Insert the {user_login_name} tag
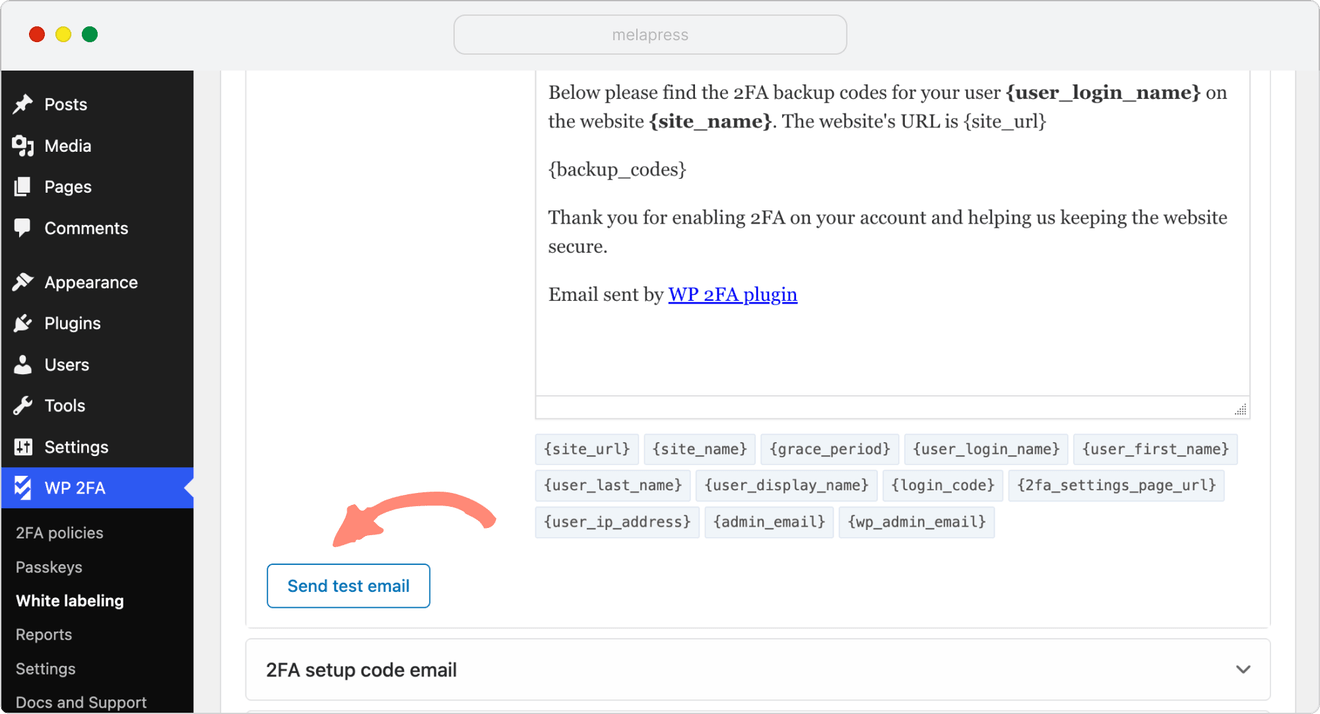1320x714 pixels. (986, 449)
